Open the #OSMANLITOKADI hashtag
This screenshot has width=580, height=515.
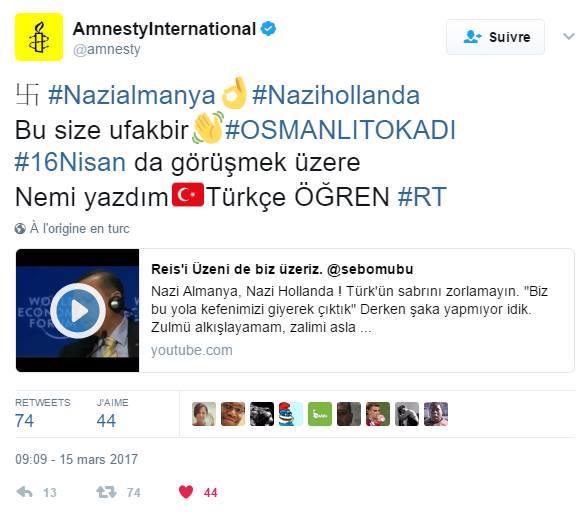click(x=340, y=130)
